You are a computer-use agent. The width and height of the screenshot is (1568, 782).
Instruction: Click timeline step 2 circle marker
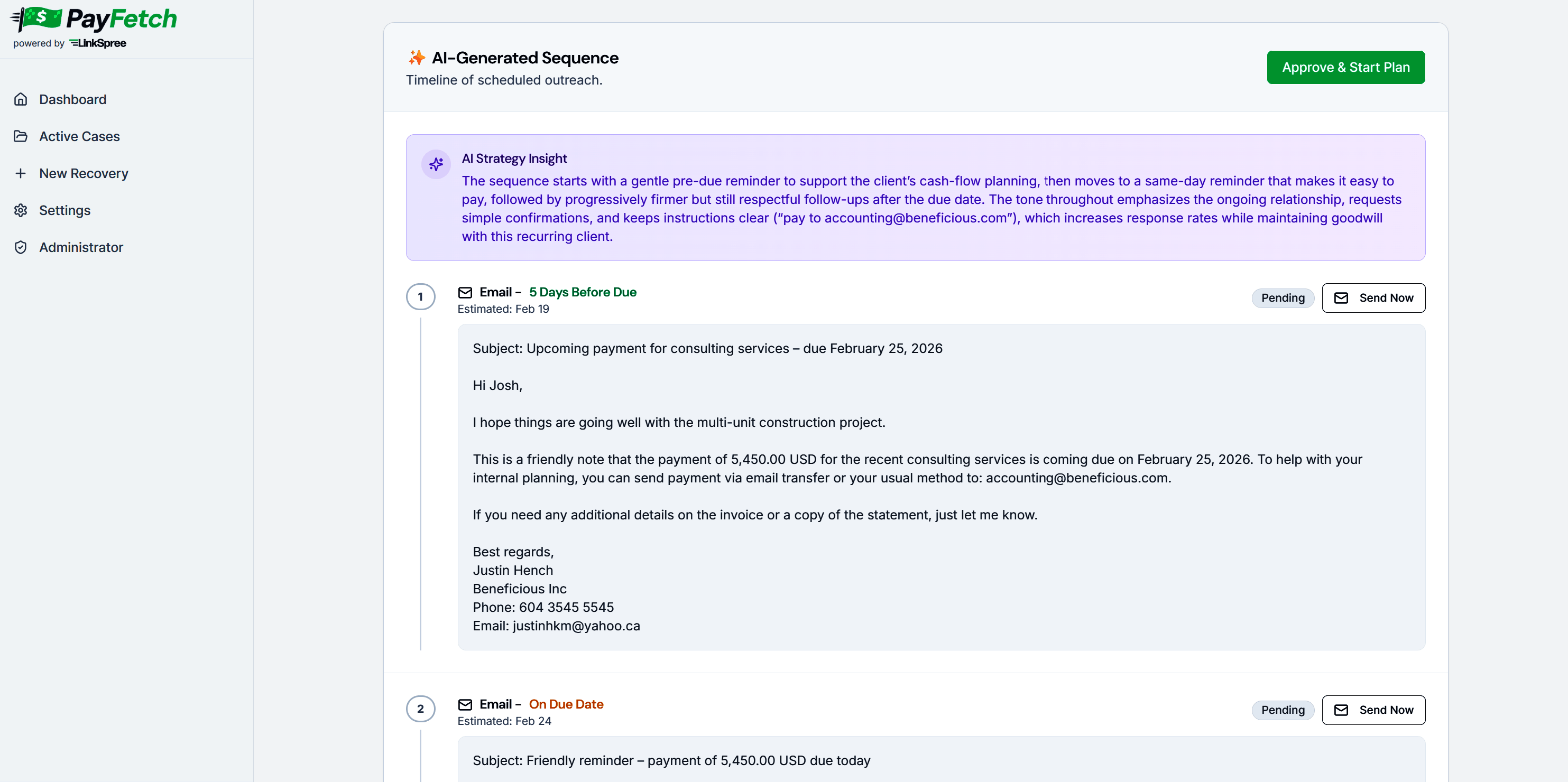click(421, 709)
